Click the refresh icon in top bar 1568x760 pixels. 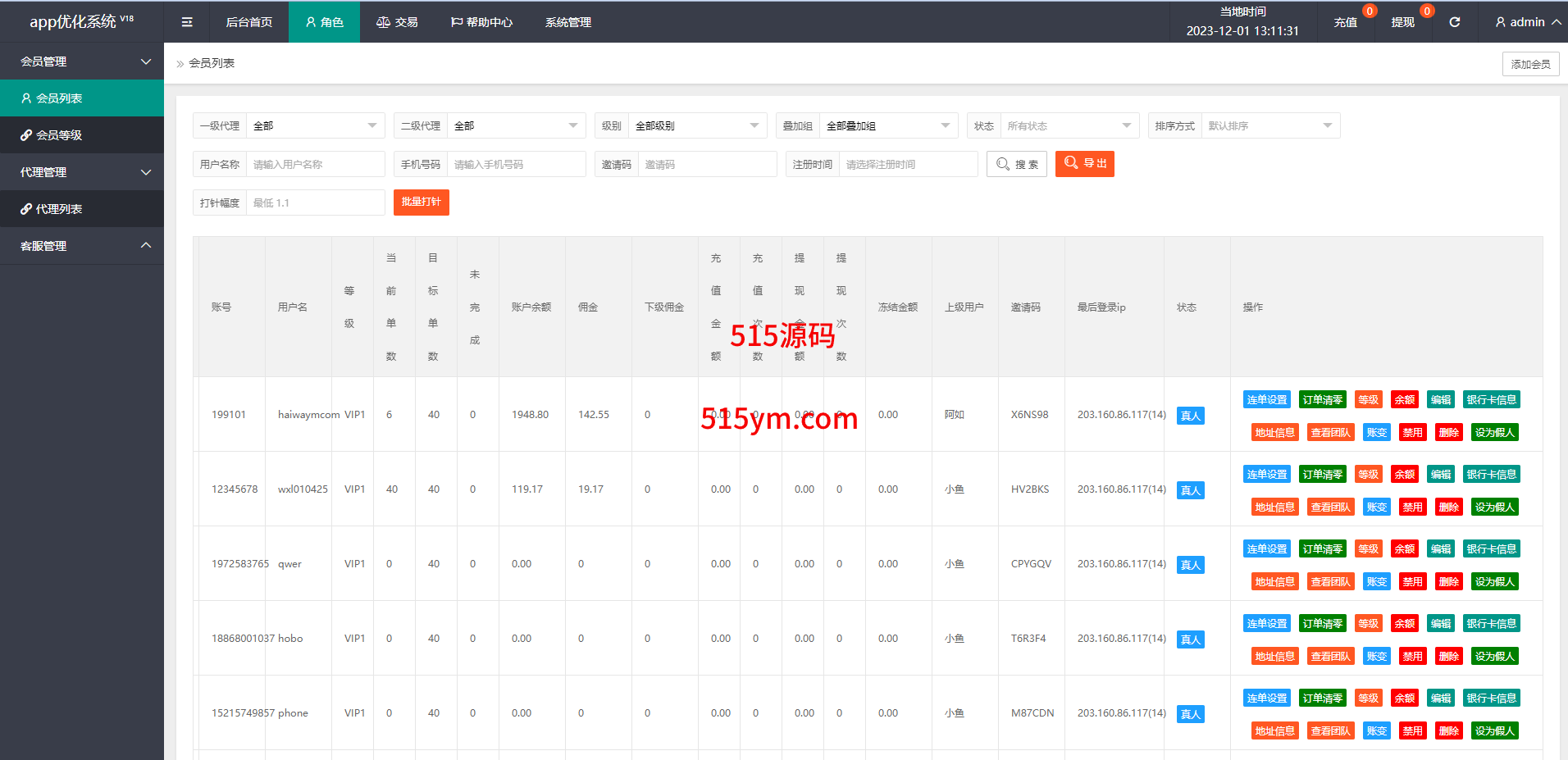[1454, 22]
